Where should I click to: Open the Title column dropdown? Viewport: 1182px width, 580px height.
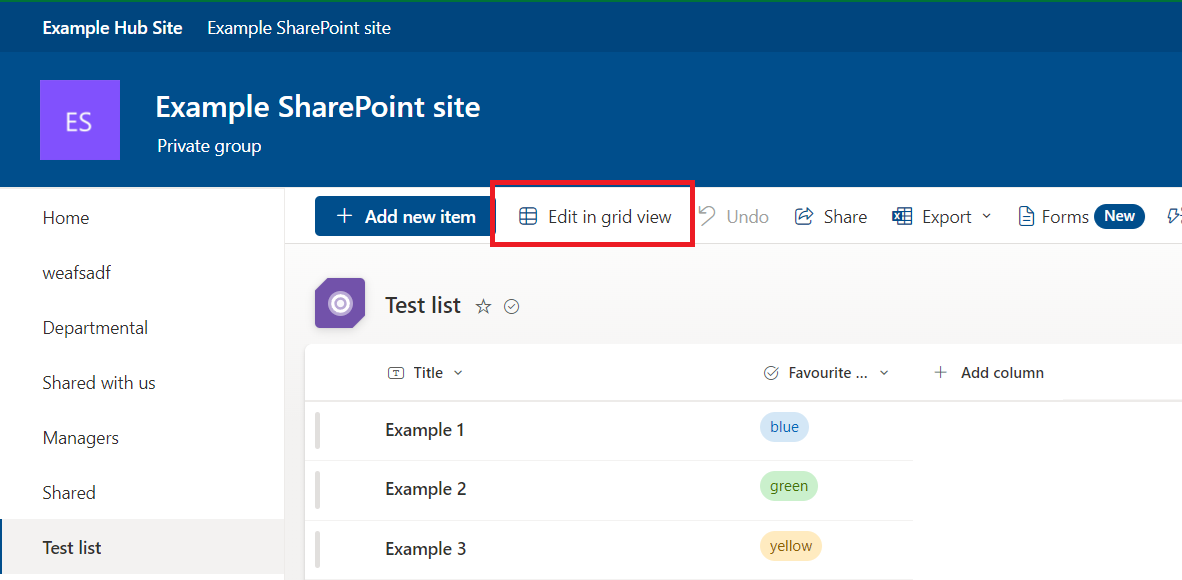458,372
